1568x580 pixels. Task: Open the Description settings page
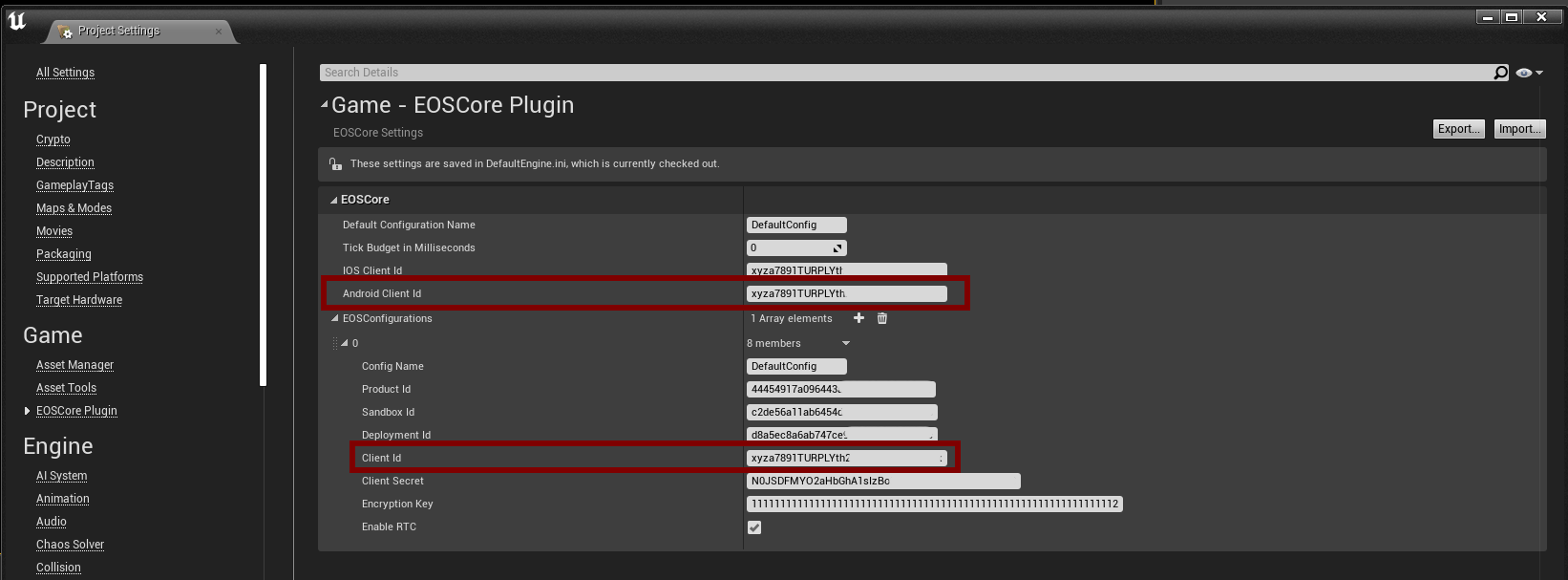pyautogui.click(x=65, y=162)
